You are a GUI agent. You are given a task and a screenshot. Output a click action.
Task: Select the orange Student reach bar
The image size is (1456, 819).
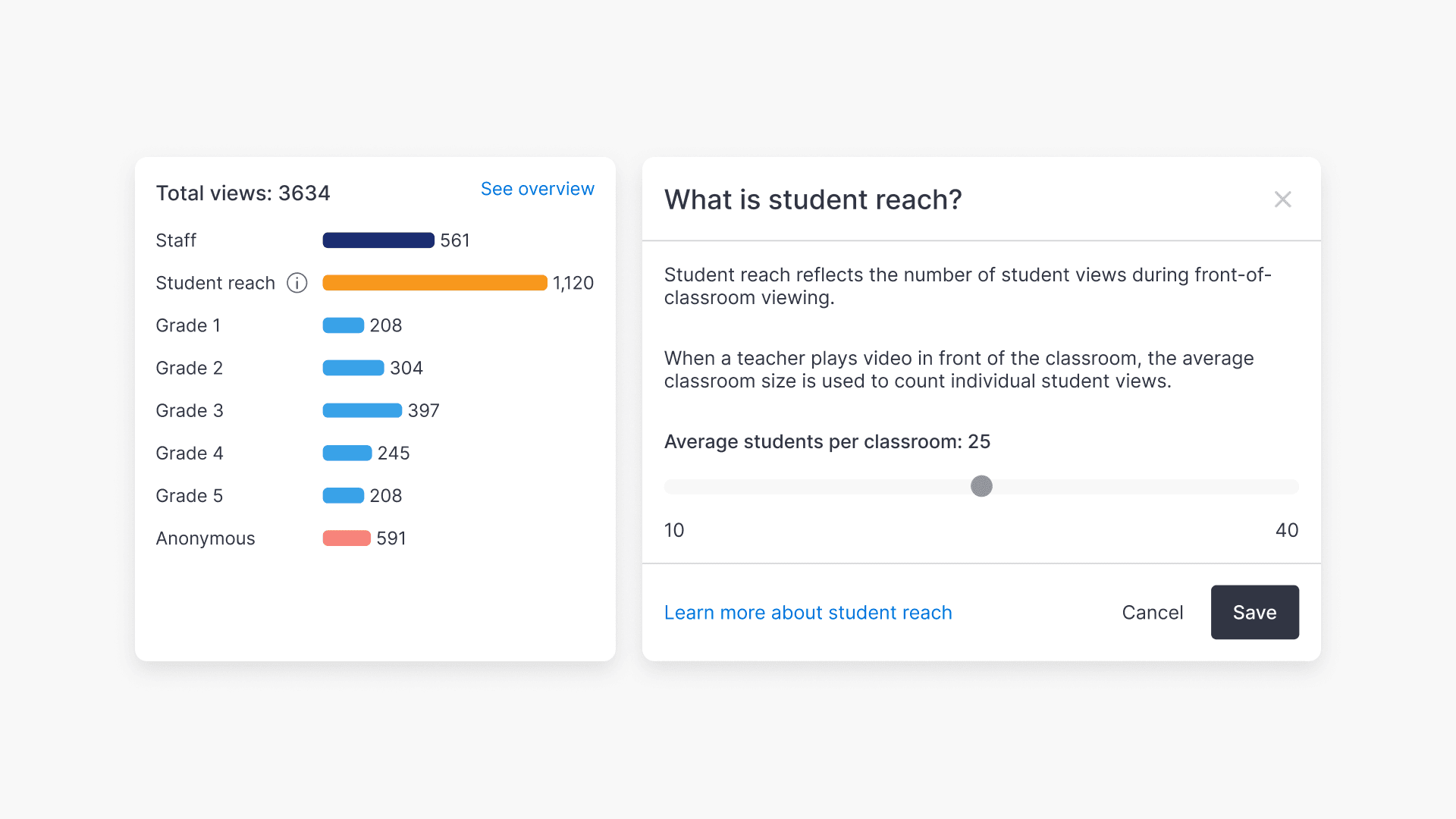[x=434, y=283]
